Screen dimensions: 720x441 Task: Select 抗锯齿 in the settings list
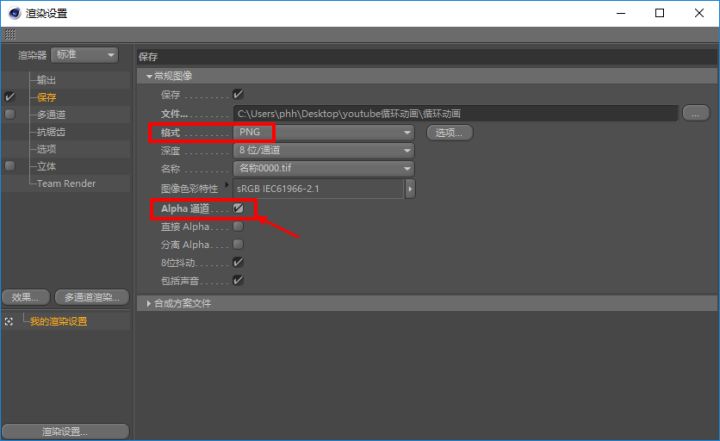point(51,132)
